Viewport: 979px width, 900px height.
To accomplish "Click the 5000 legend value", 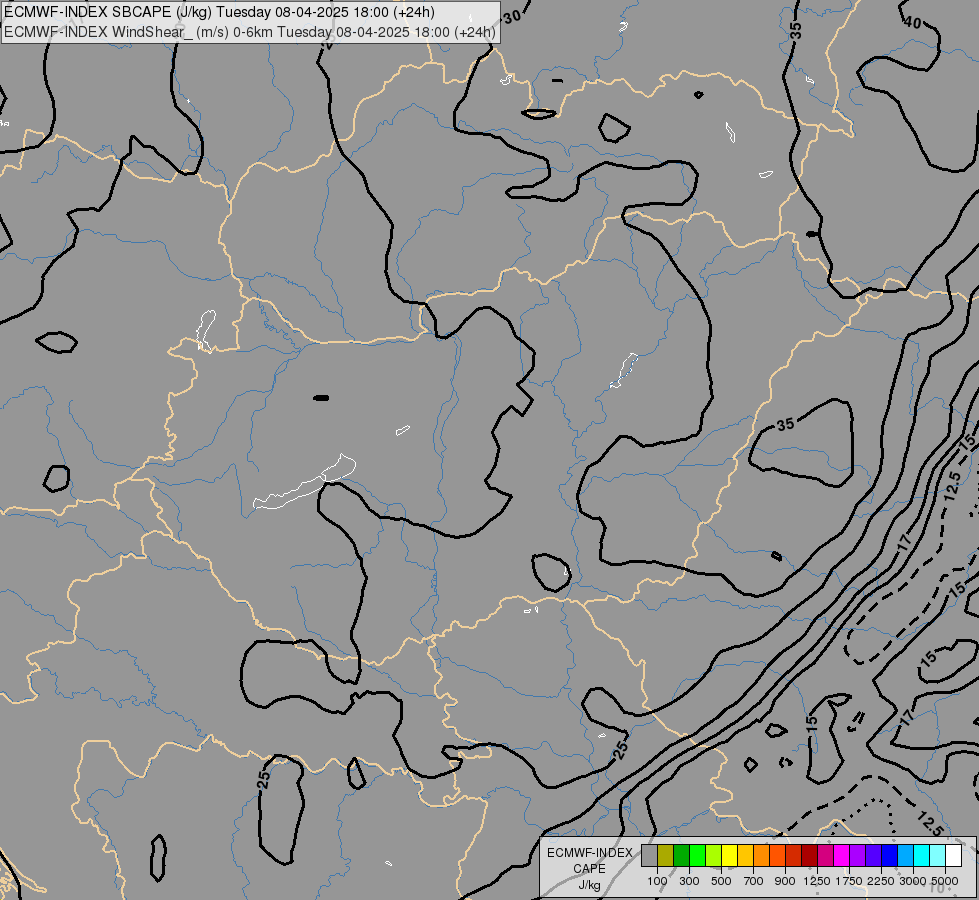I will (944, 881).
